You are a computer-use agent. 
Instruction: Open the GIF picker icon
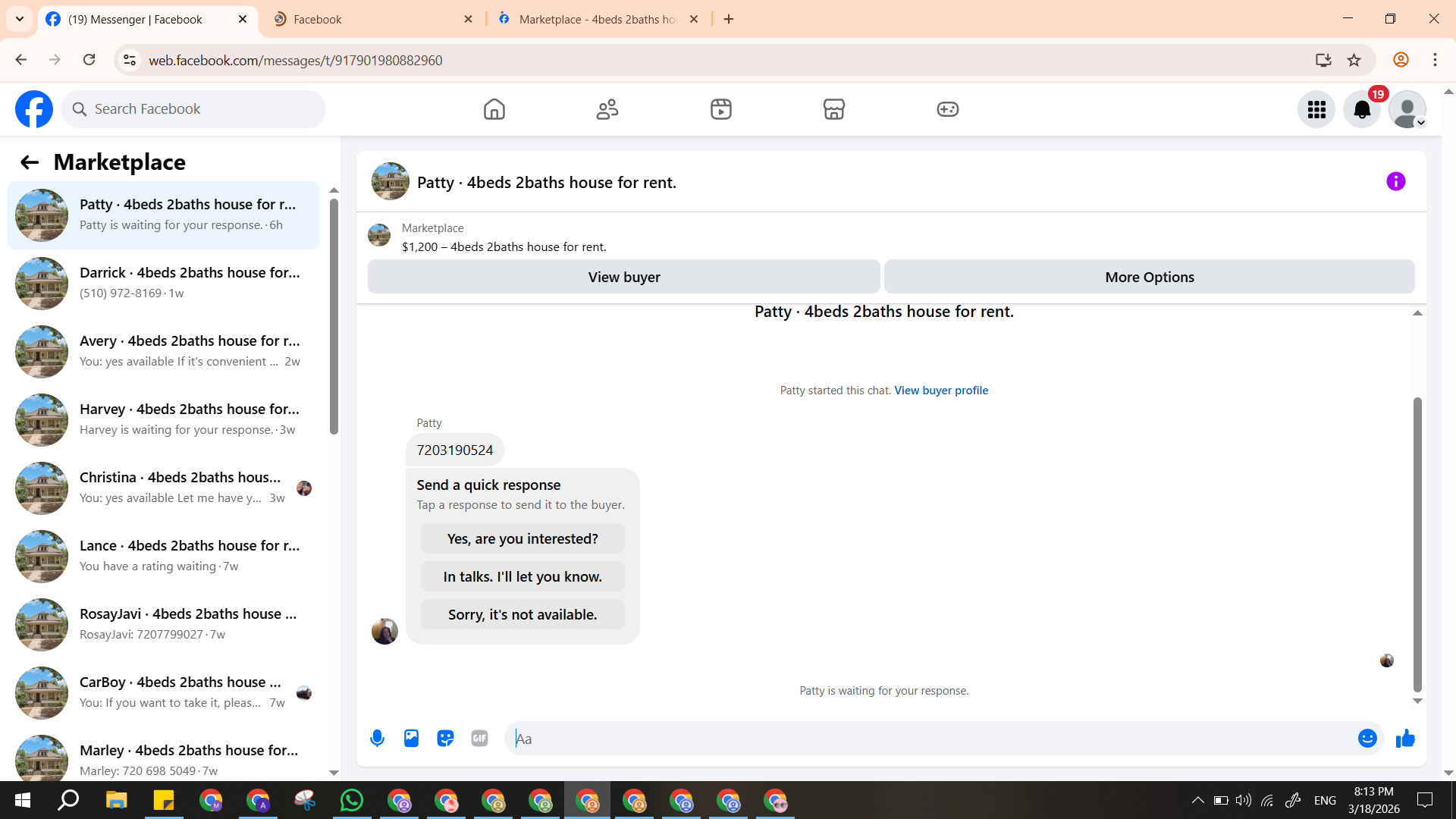pos(479,738)
